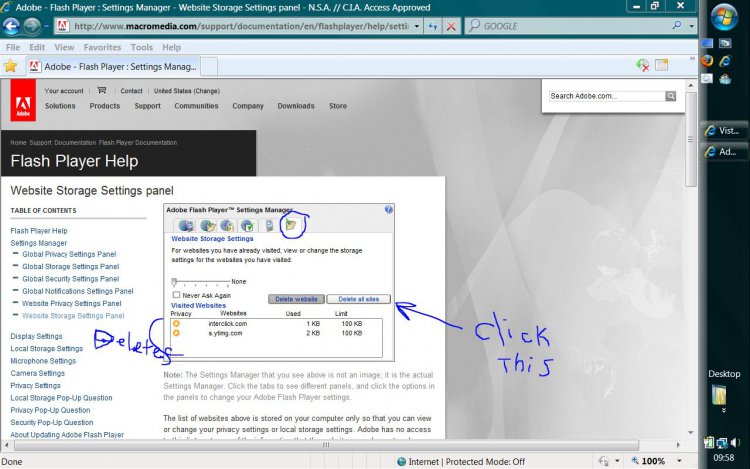Viewport: 750px width, 469px height.
Task: Open the Website Privacy Settings Panel link
Action: [x=72, y=303]
